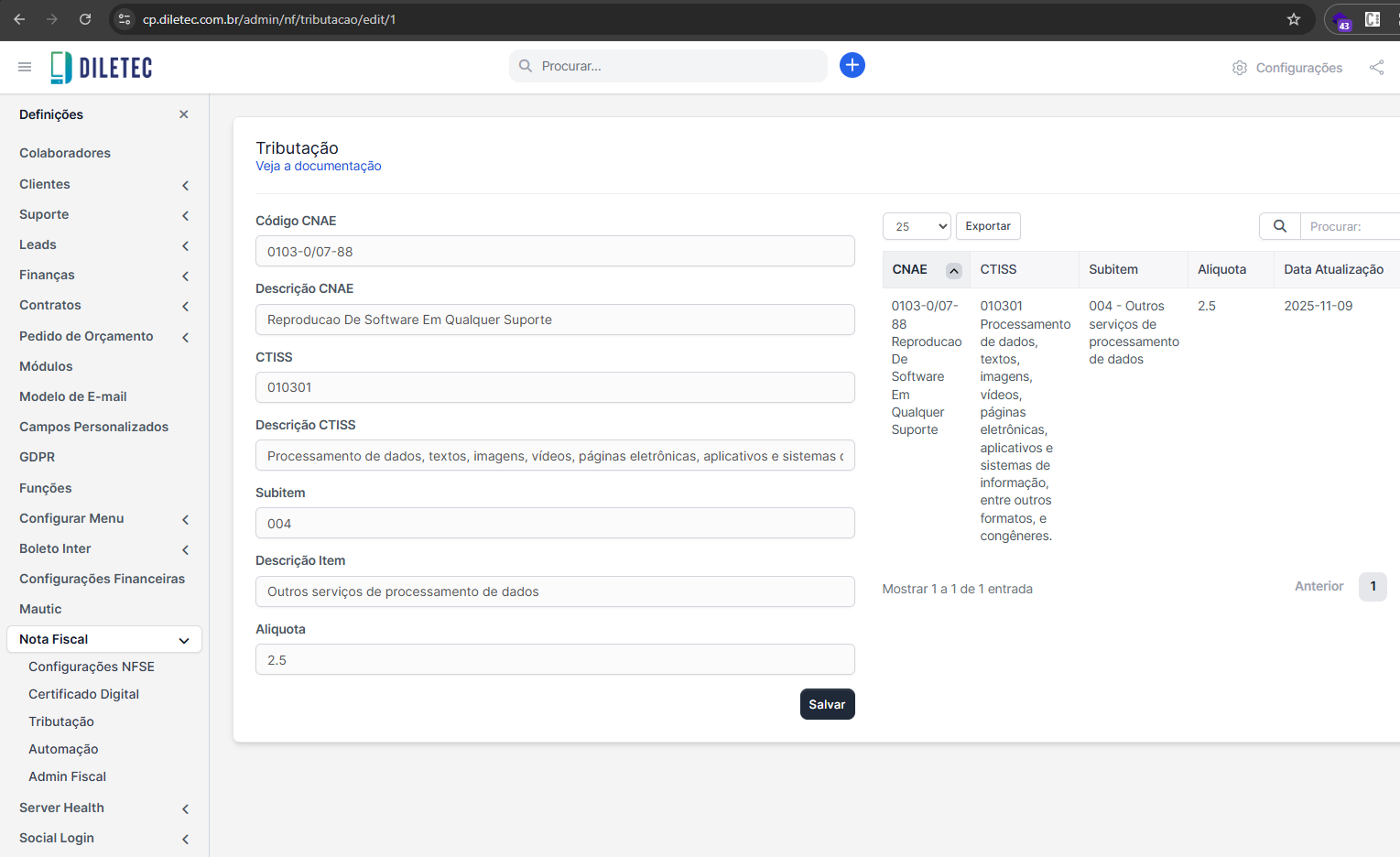The width and height of the screenshot is (1400, 857).
Task: Click the blue plus quick-add button
Action: (852, 65)
